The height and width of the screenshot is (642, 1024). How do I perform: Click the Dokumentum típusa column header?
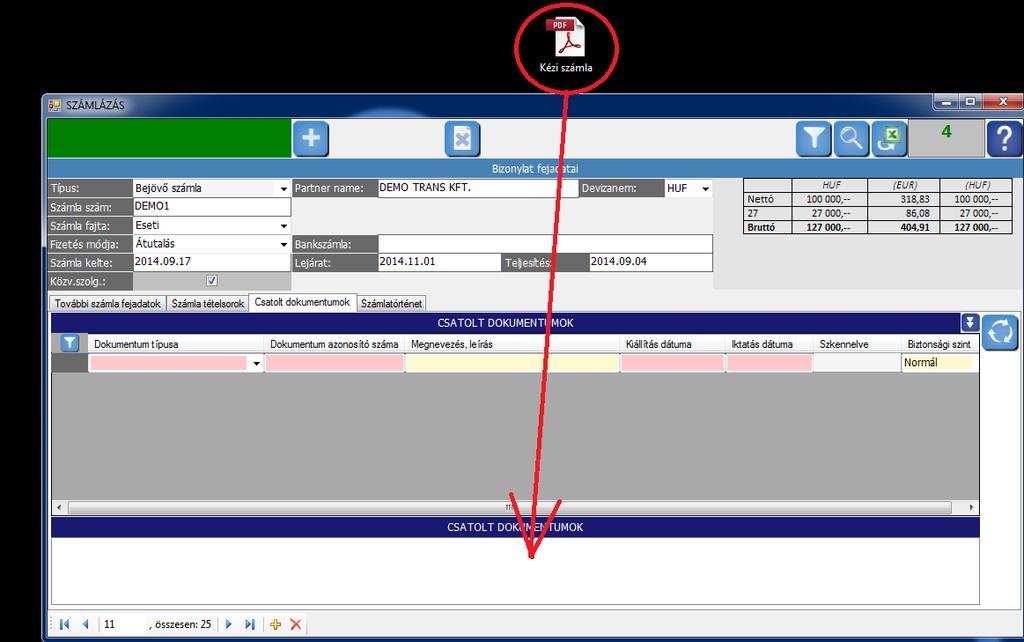(176, 344)
